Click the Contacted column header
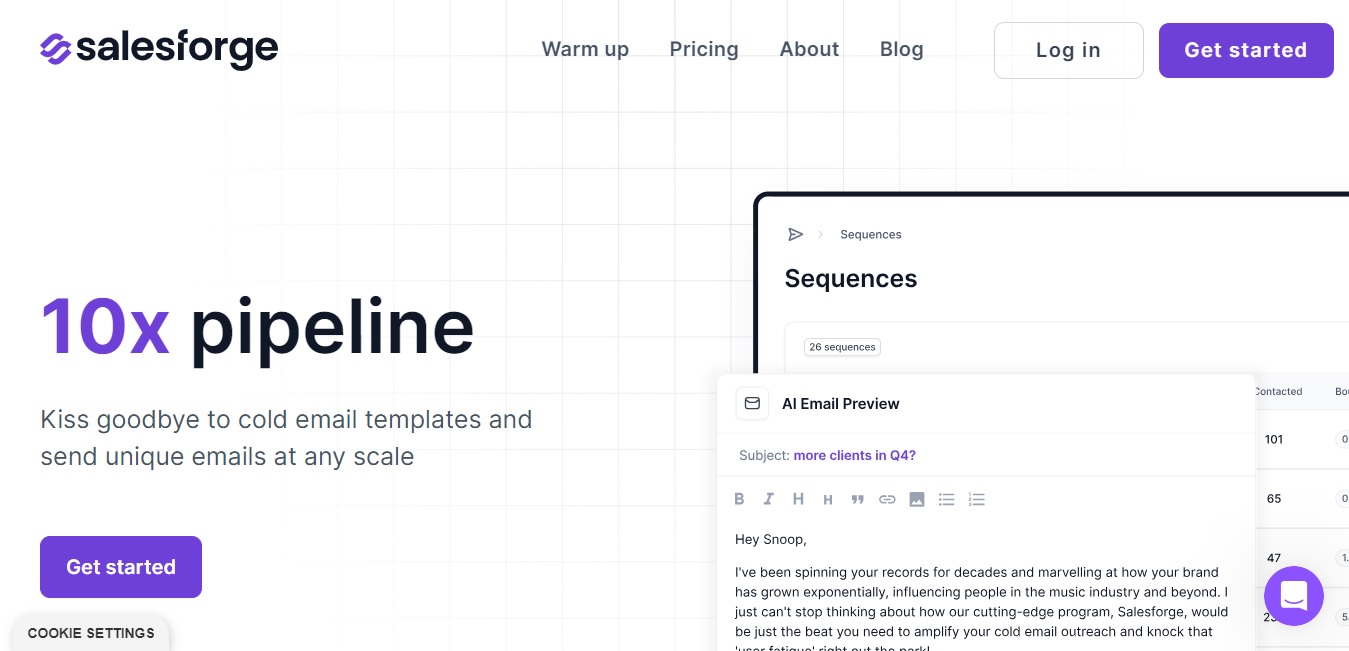This screenshot has height=651, width=1349. (1278, 391)
